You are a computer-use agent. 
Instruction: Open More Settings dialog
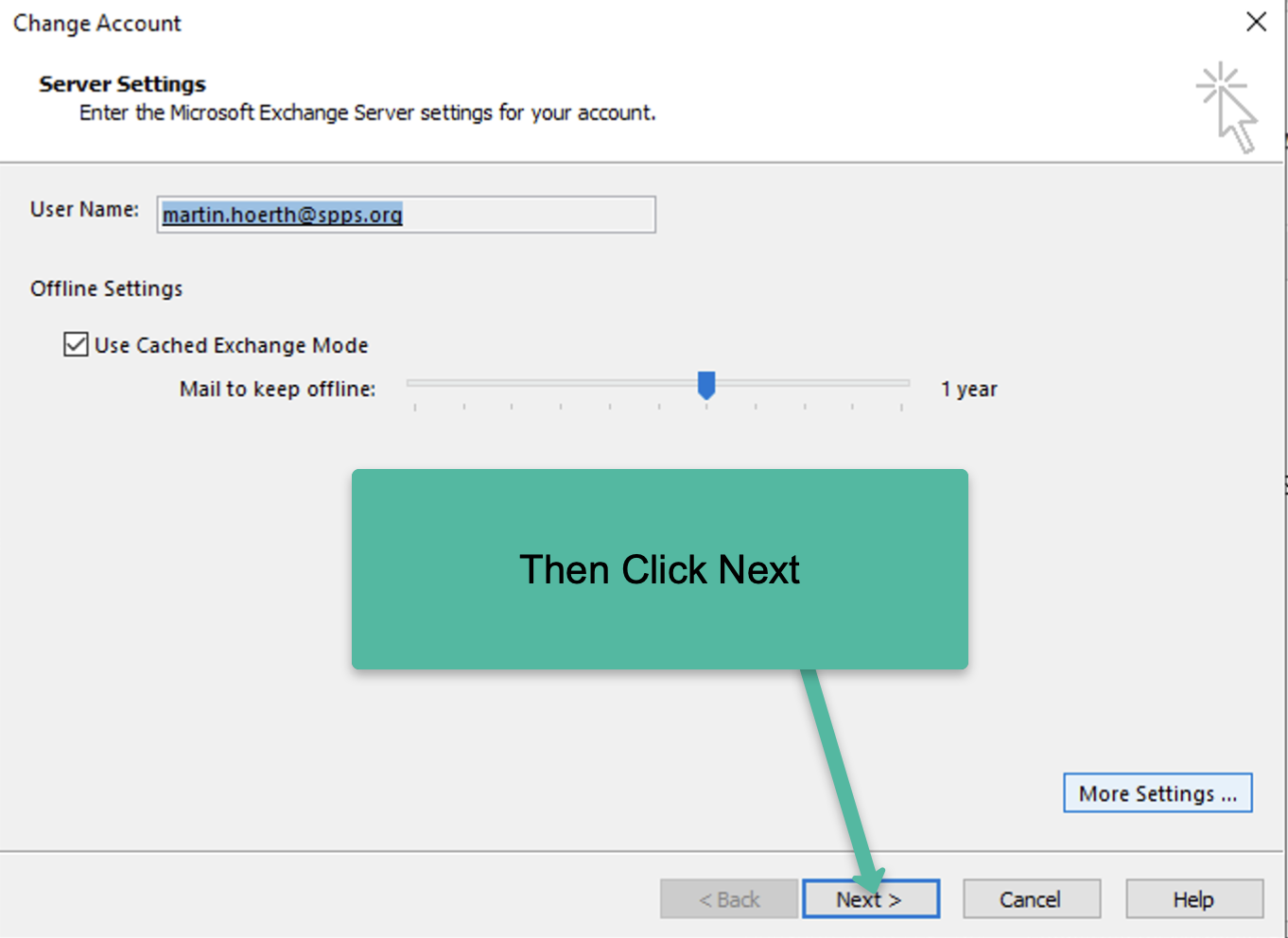click(1157, 793)
